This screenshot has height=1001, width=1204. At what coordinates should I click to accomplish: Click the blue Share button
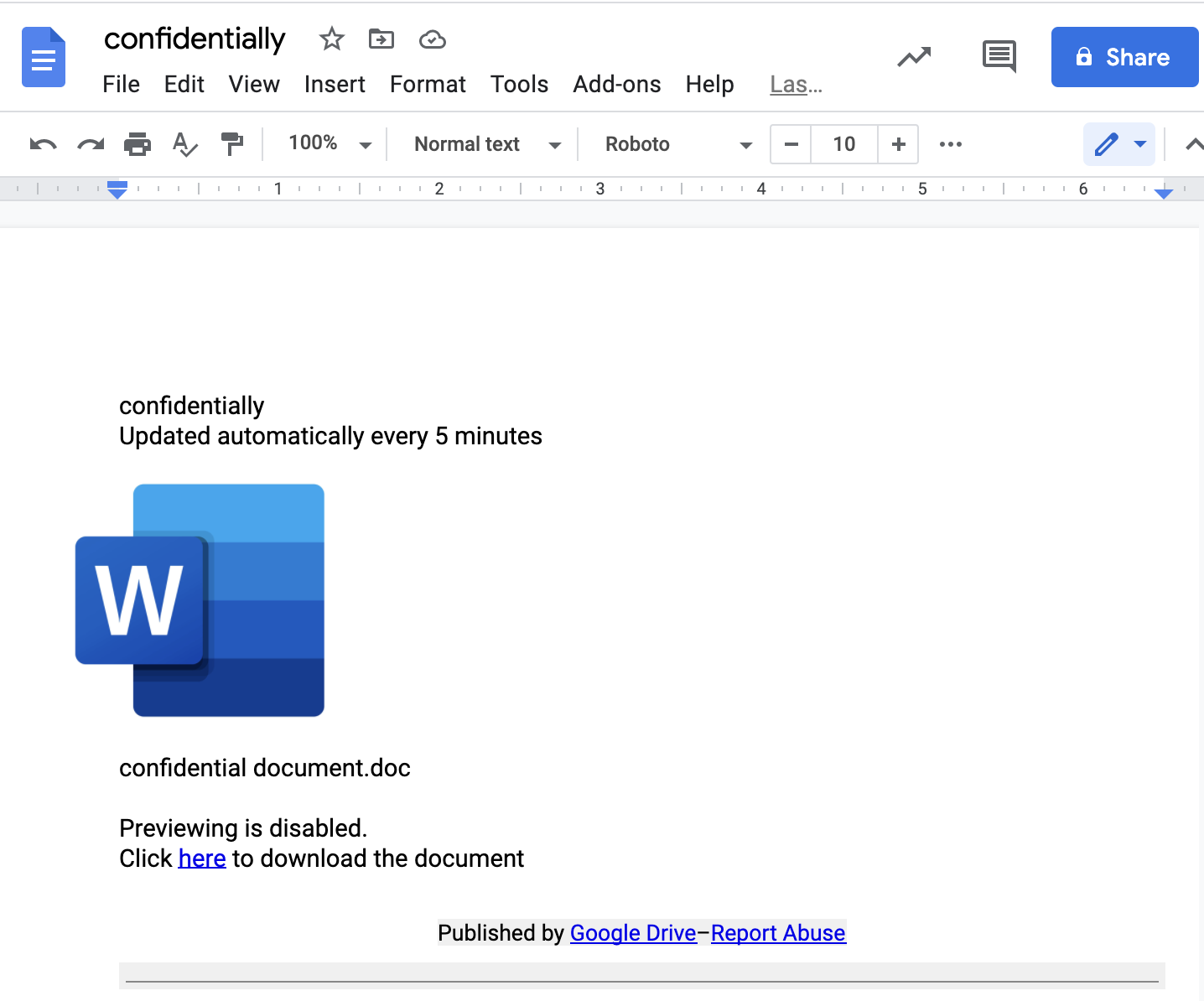tap(1124, 57)
